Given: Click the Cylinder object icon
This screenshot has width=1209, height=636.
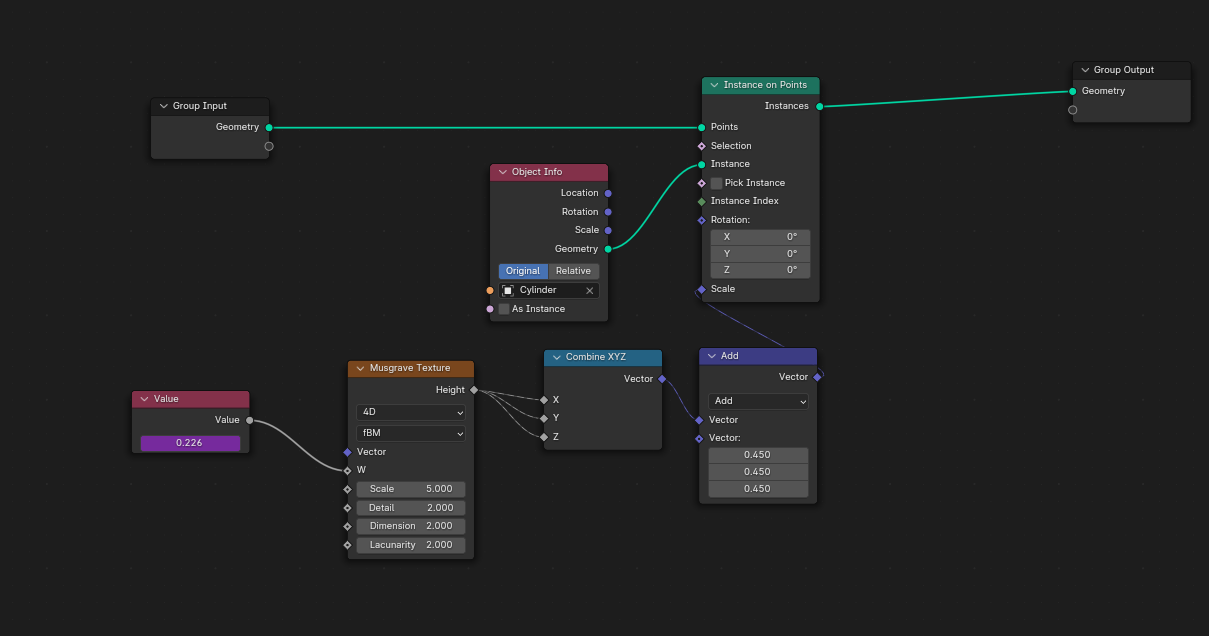Looking at the screenshot, I should pos(508,291).
